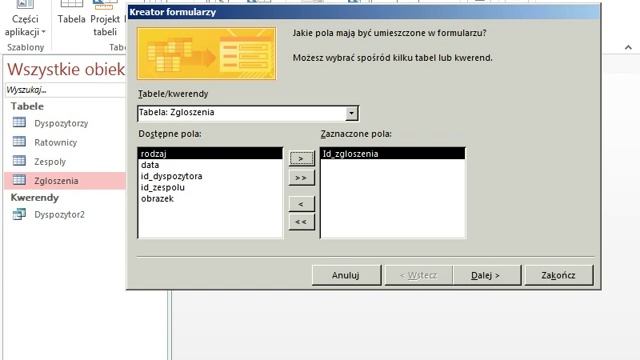Remove selected field with the < button

(302, 204)
